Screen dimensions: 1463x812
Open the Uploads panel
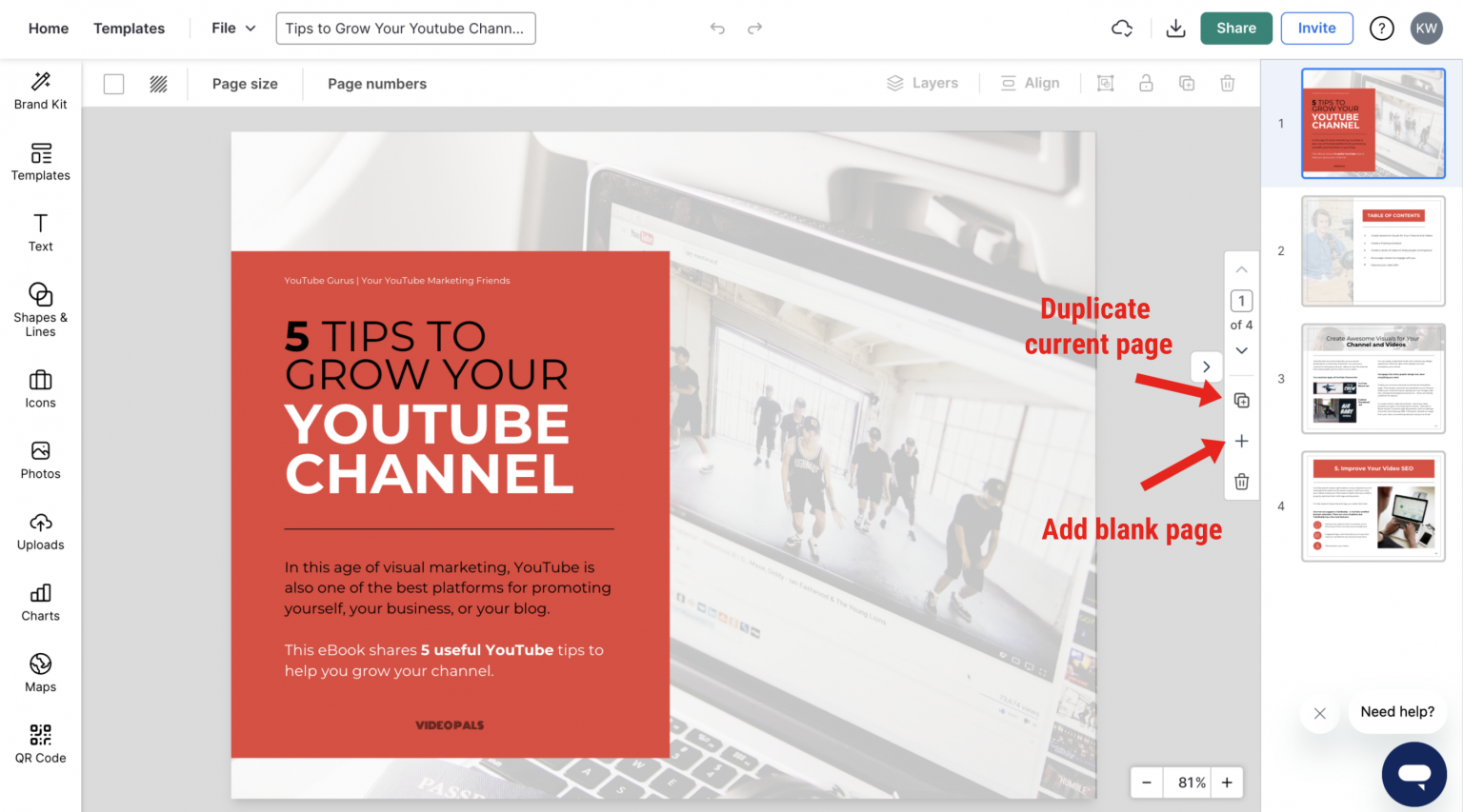(x=40, y=531)
